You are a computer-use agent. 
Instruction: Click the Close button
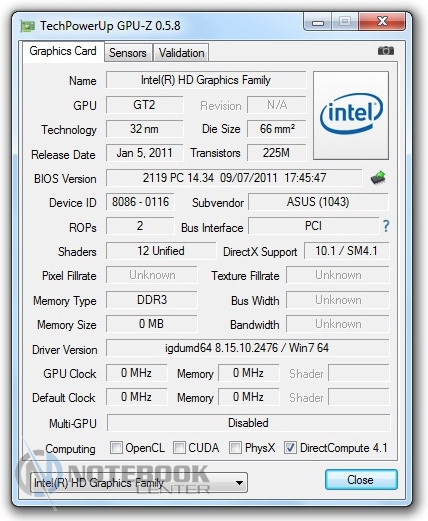361,480
